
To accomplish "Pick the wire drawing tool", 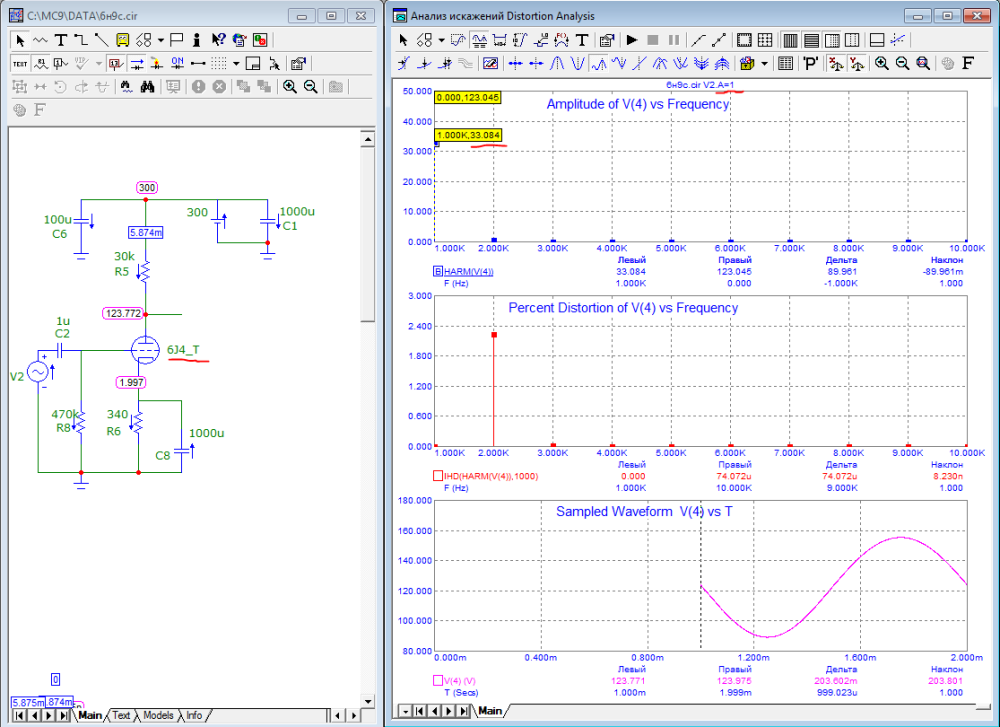I will click(x=83, y=40).
